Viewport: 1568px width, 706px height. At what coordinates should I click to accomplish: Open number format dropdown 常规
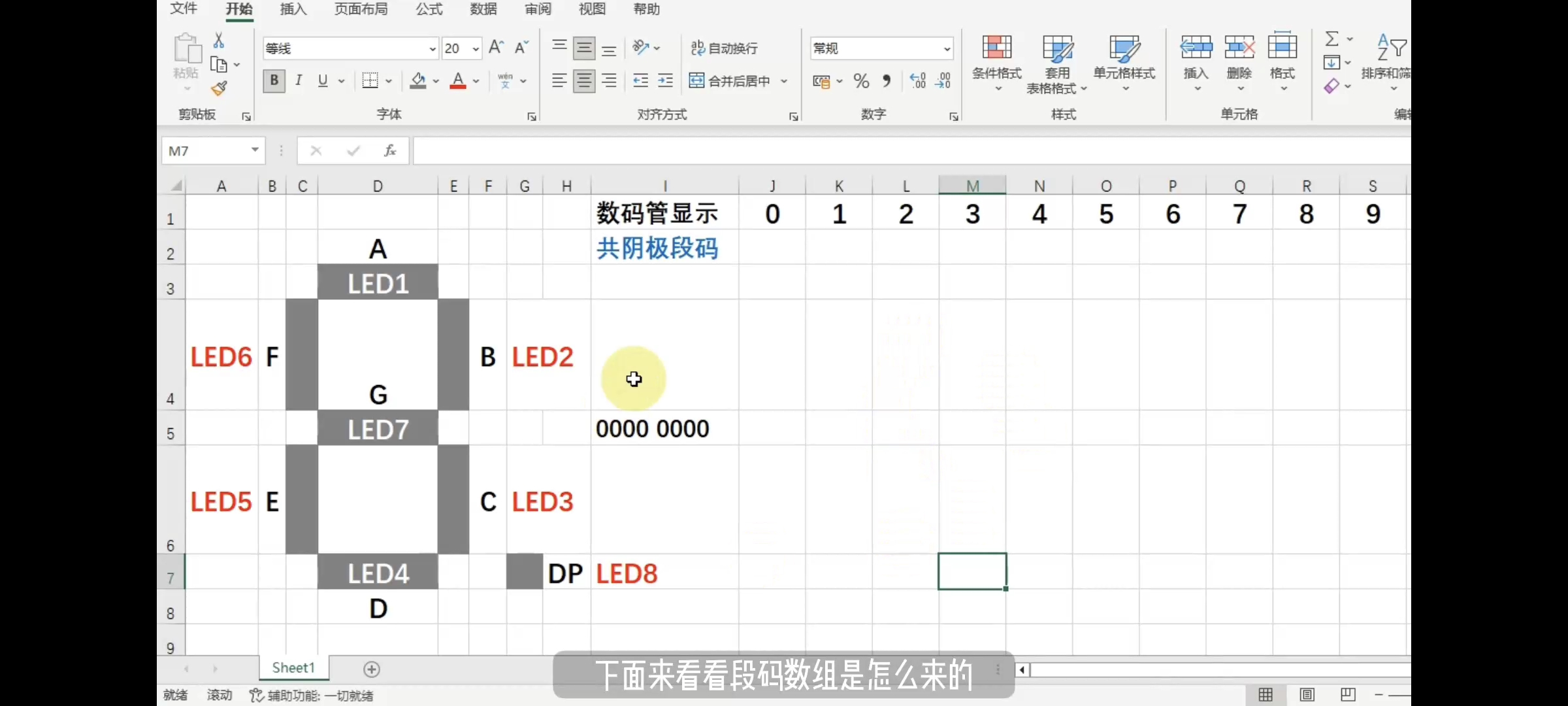point(881,48)
